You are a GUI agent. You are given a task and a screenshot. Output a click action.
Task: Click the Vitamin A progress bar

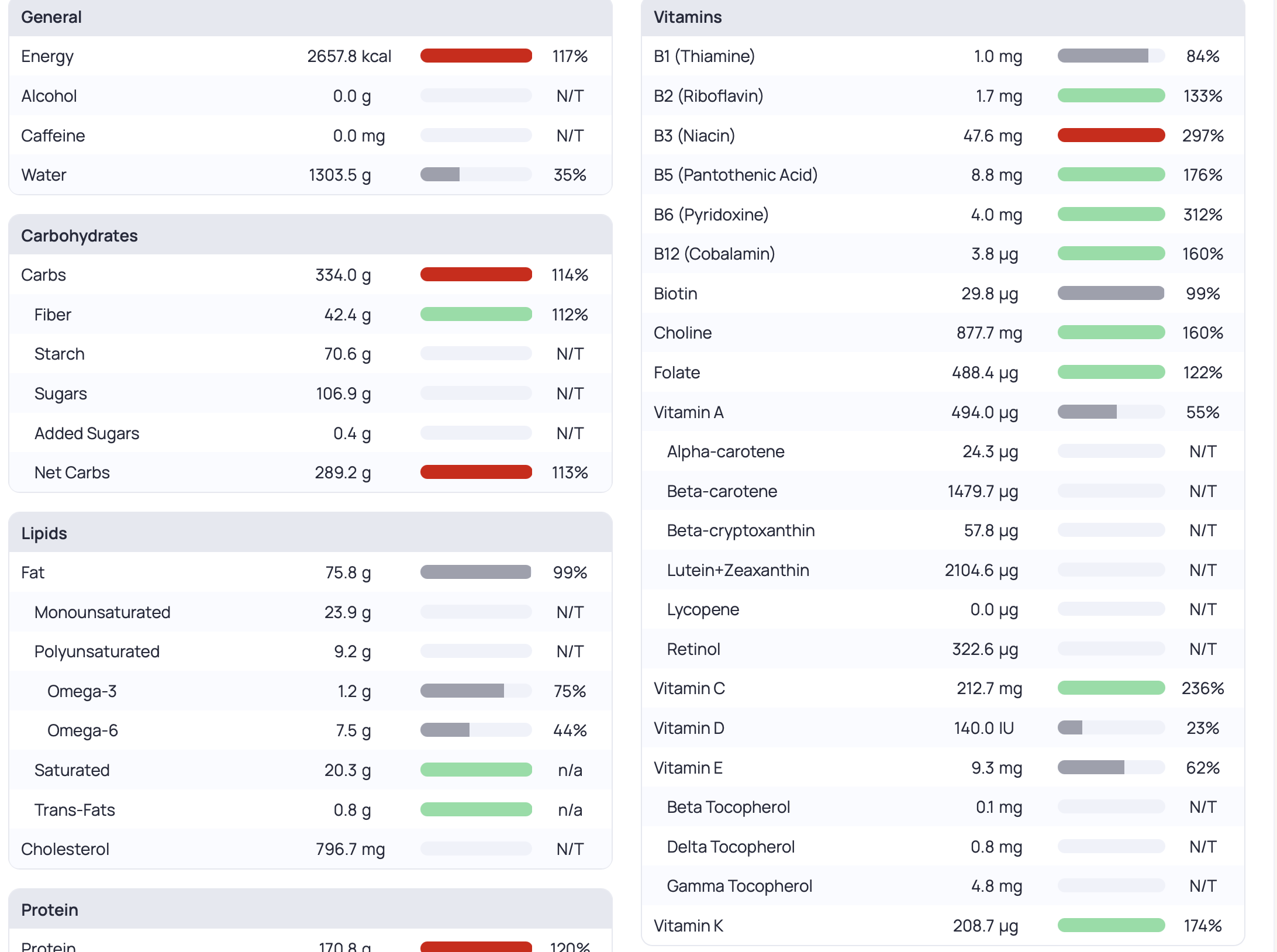tap(1111, 412)
